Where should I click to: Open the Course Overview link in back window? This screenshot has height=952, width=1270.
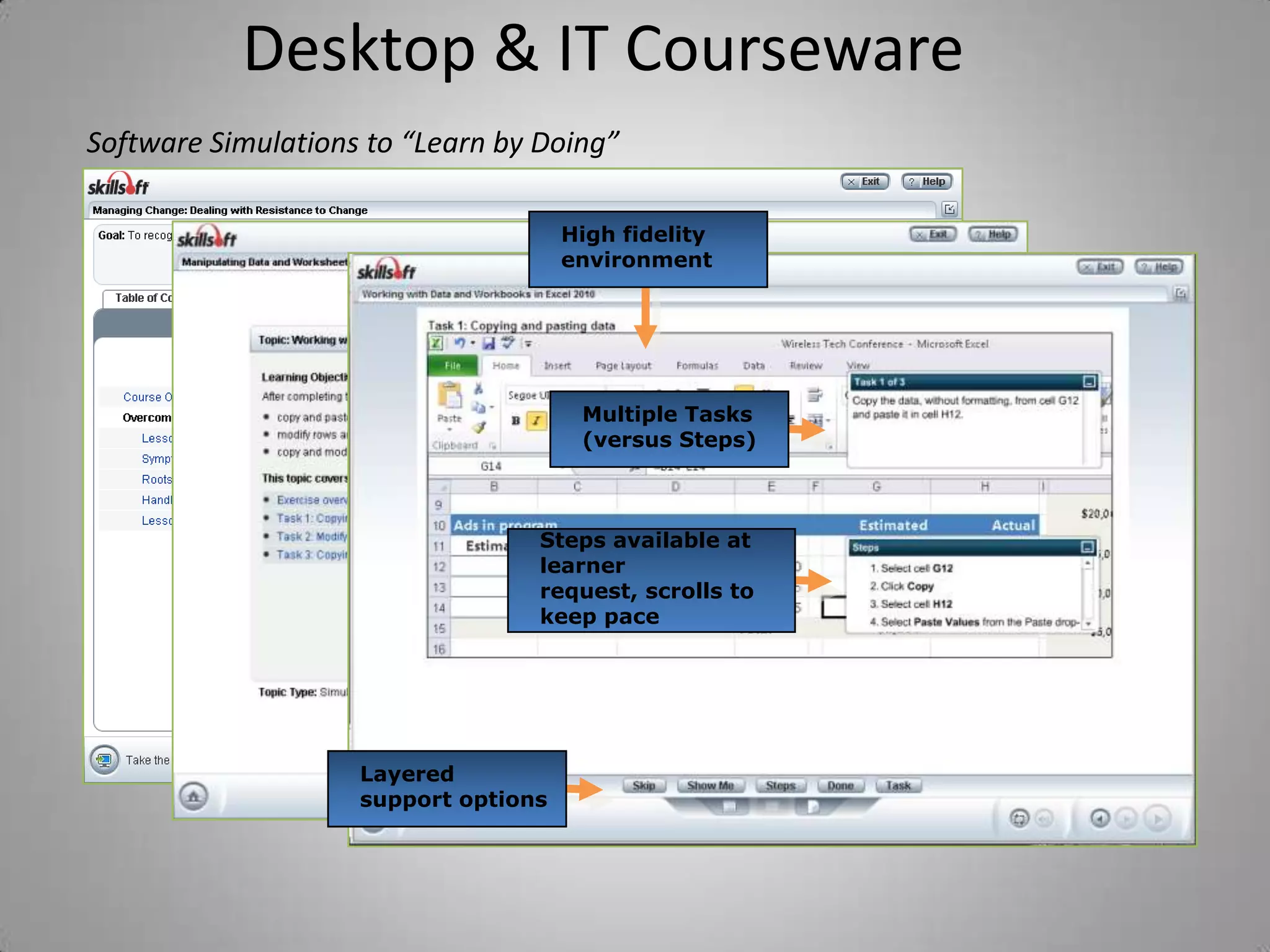(x=148, y=397)
